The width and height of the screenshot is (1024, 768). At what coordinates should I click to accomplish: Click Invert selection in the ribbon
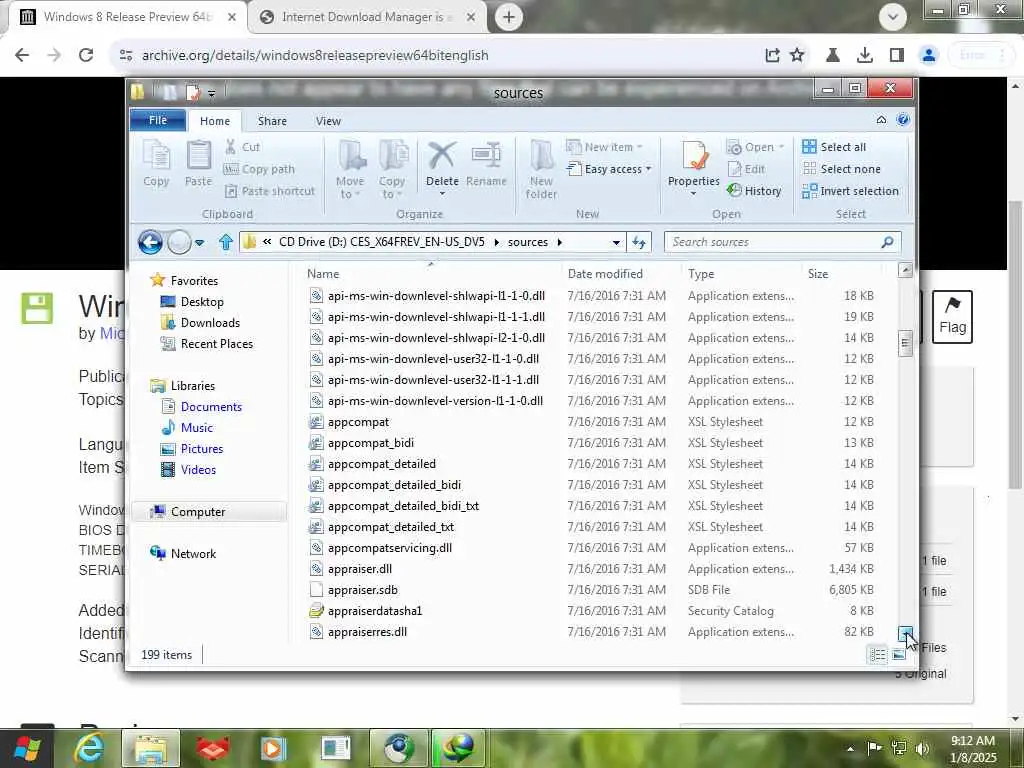(850, 191)
